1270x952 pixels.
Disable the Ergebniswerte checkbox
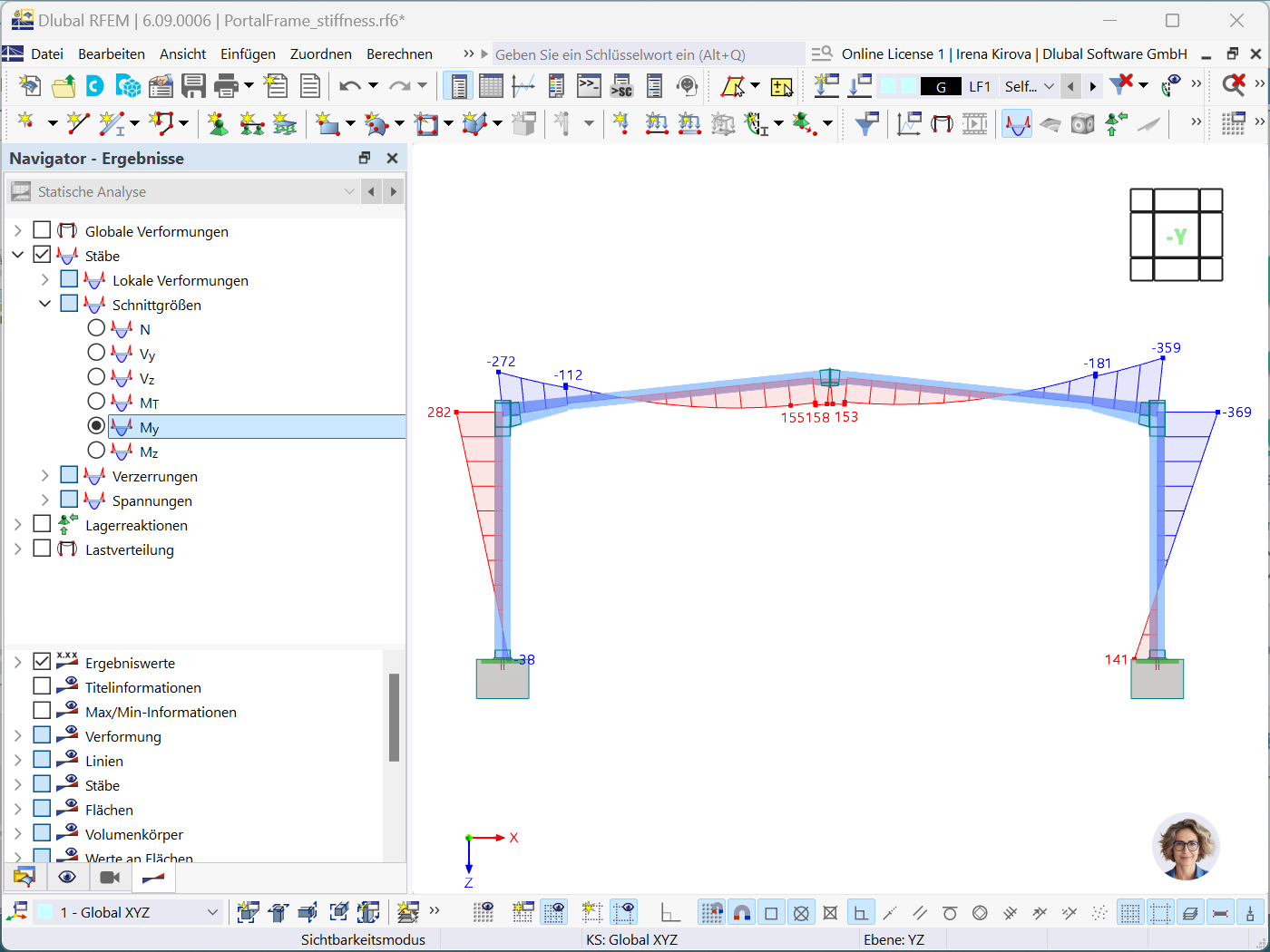pos(41,662)
